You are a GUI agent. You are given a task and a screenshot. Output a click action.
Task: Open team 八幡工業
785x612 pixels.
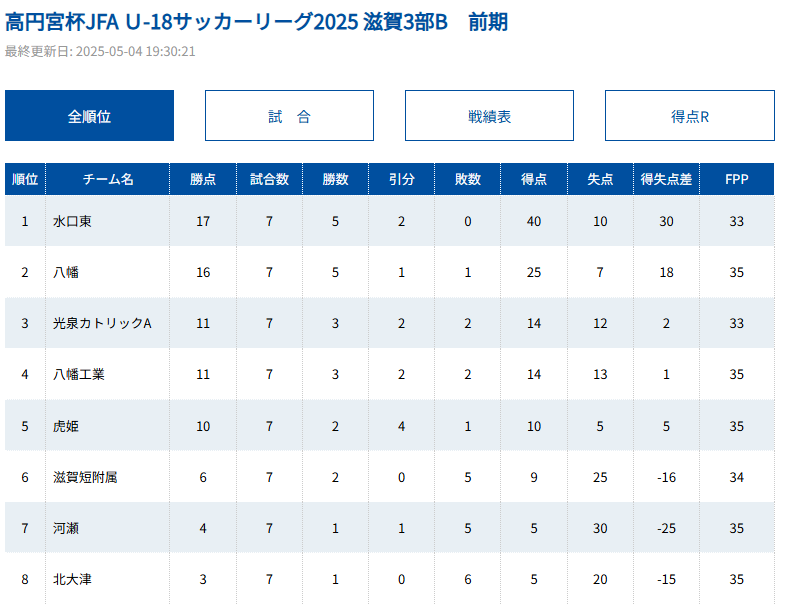coord(79,375)
